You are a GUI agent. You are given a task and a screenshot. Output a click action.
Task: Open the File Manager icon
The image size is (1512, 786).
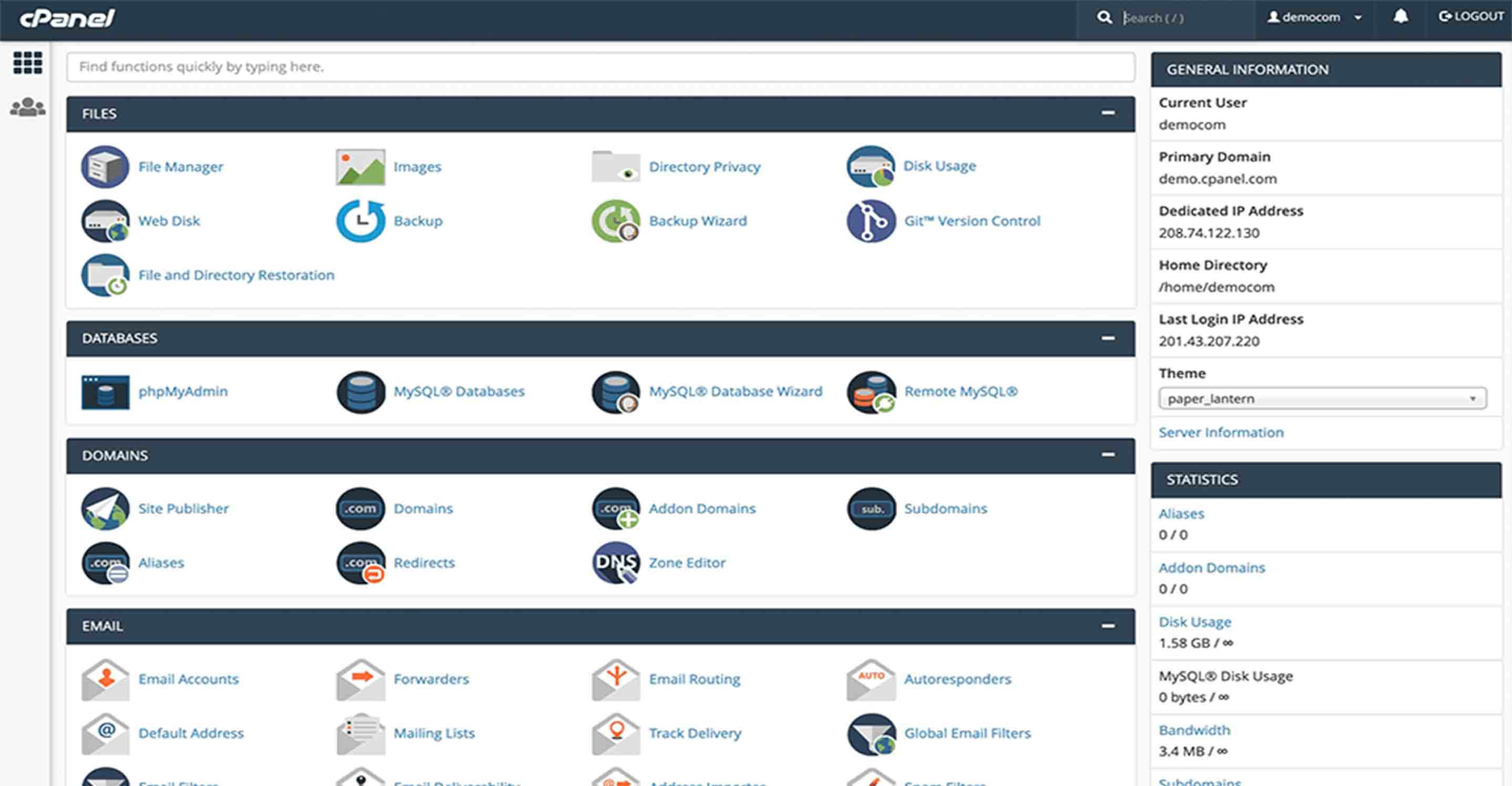[105, 167]
